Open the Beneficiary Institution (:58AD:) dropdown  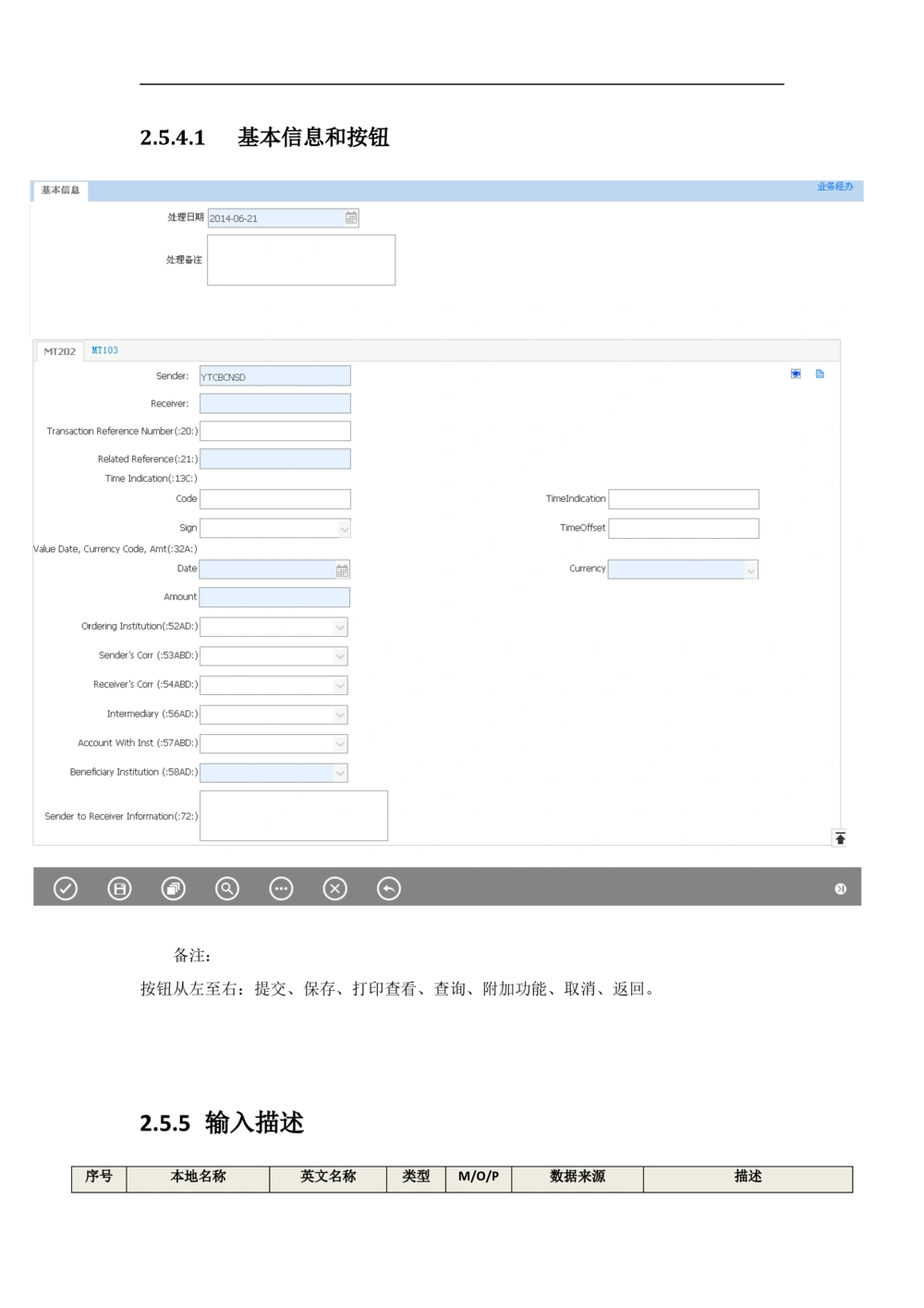(x=340, y=773)
